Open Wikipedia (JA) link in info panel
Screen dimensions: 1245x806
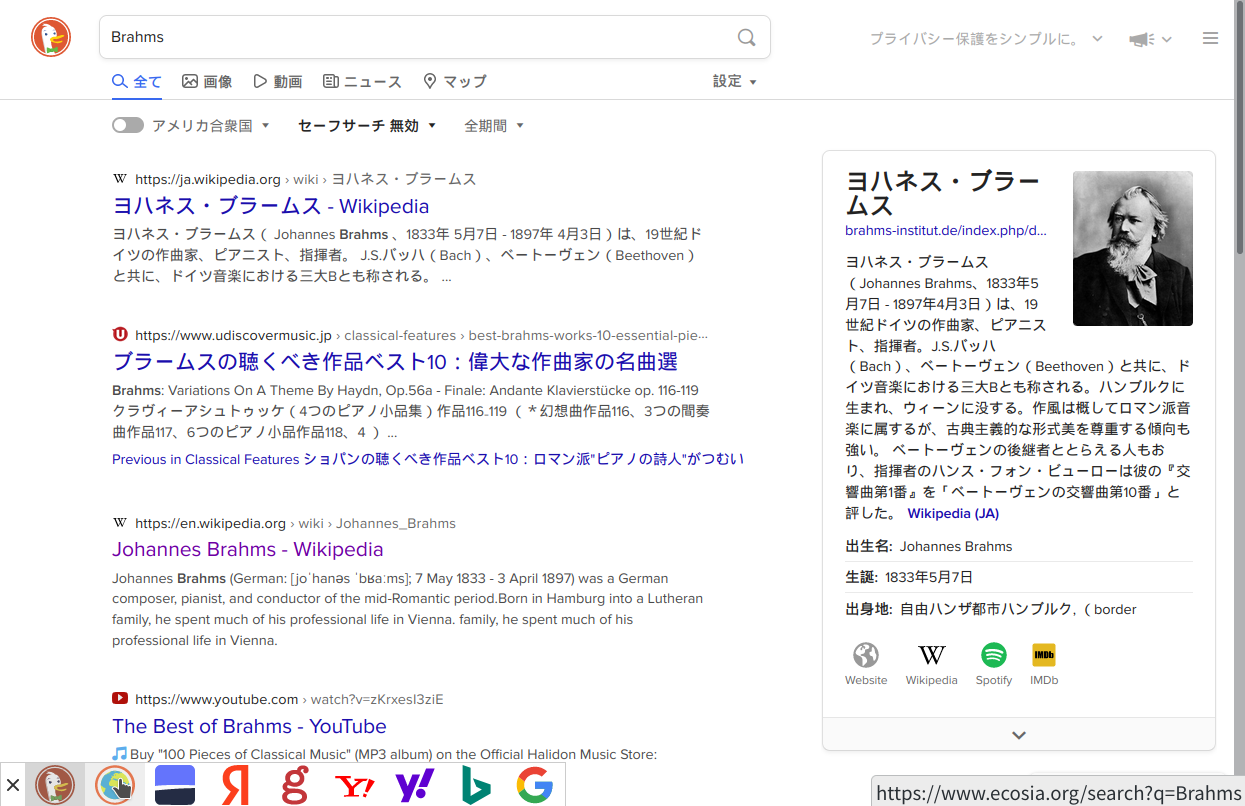tap(953, 513)
